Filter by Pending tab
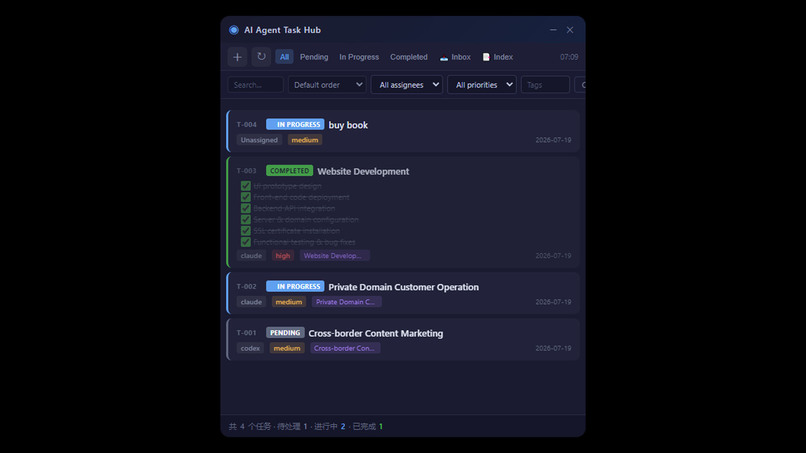The width and height of the screenshot is (806, 453). 314,57
